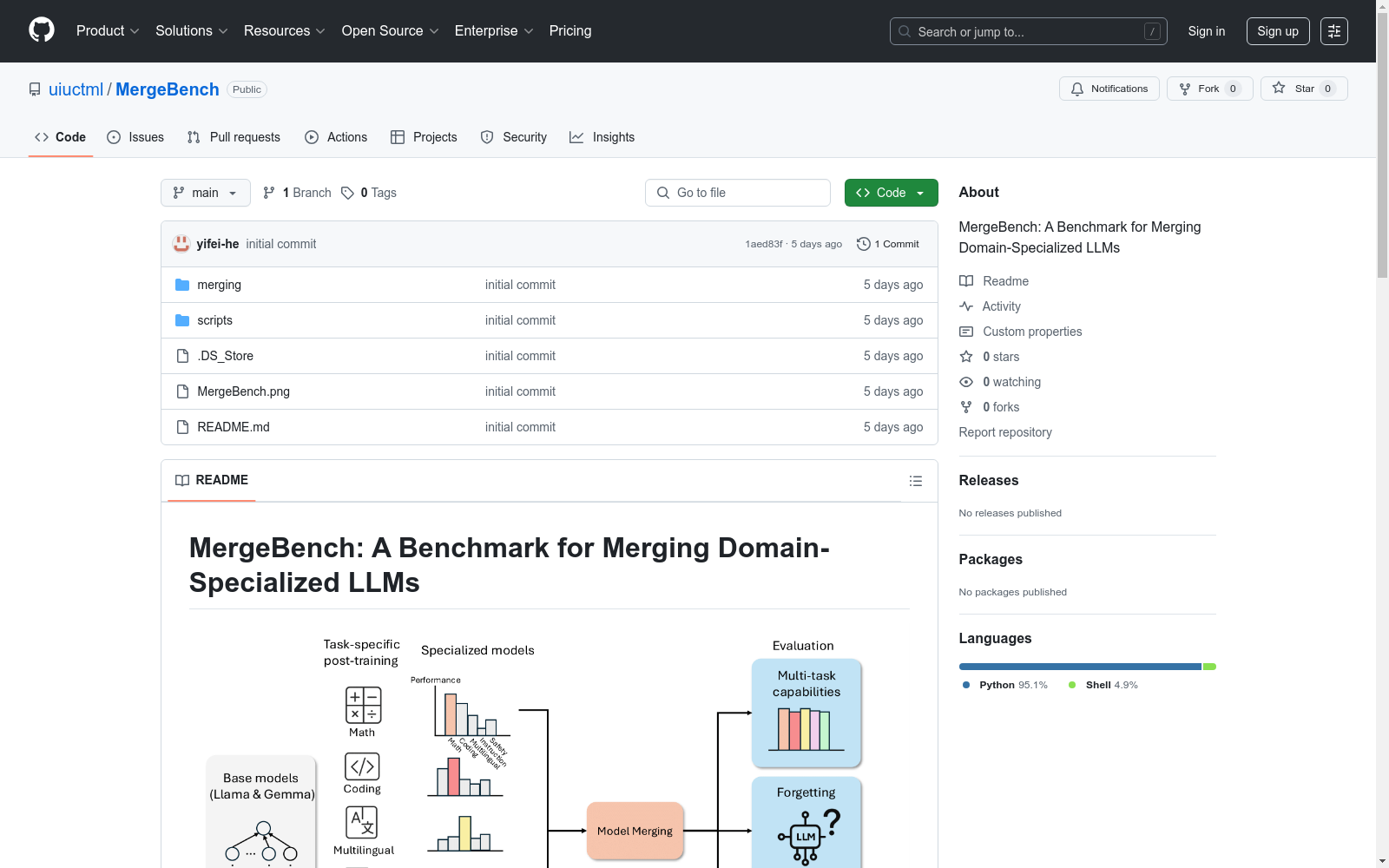Open the appearance settings icon in header
The image size is (1389, 868).
pyautogui.click(x=1334, y=31)
